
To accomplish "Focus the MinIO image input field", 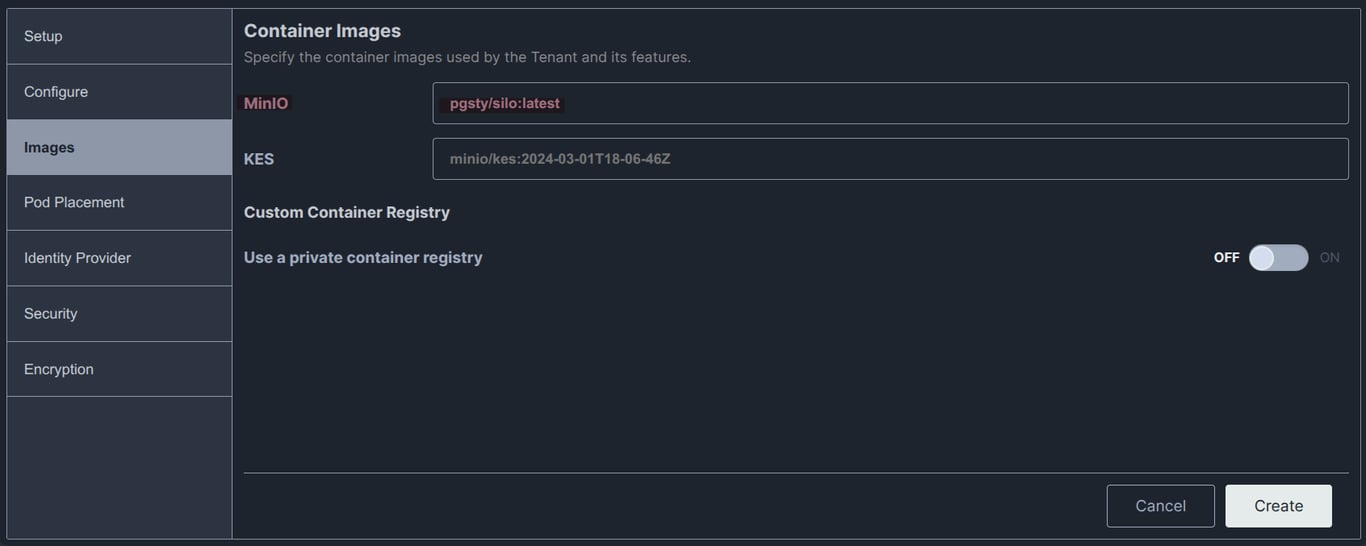I will point(890,103).
